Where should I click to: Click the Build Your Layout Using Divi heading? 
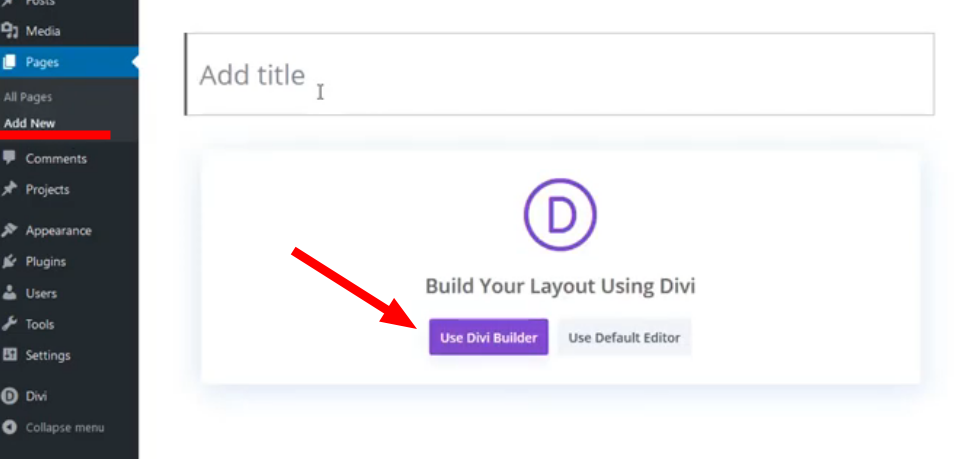click(x=559, y=287)
